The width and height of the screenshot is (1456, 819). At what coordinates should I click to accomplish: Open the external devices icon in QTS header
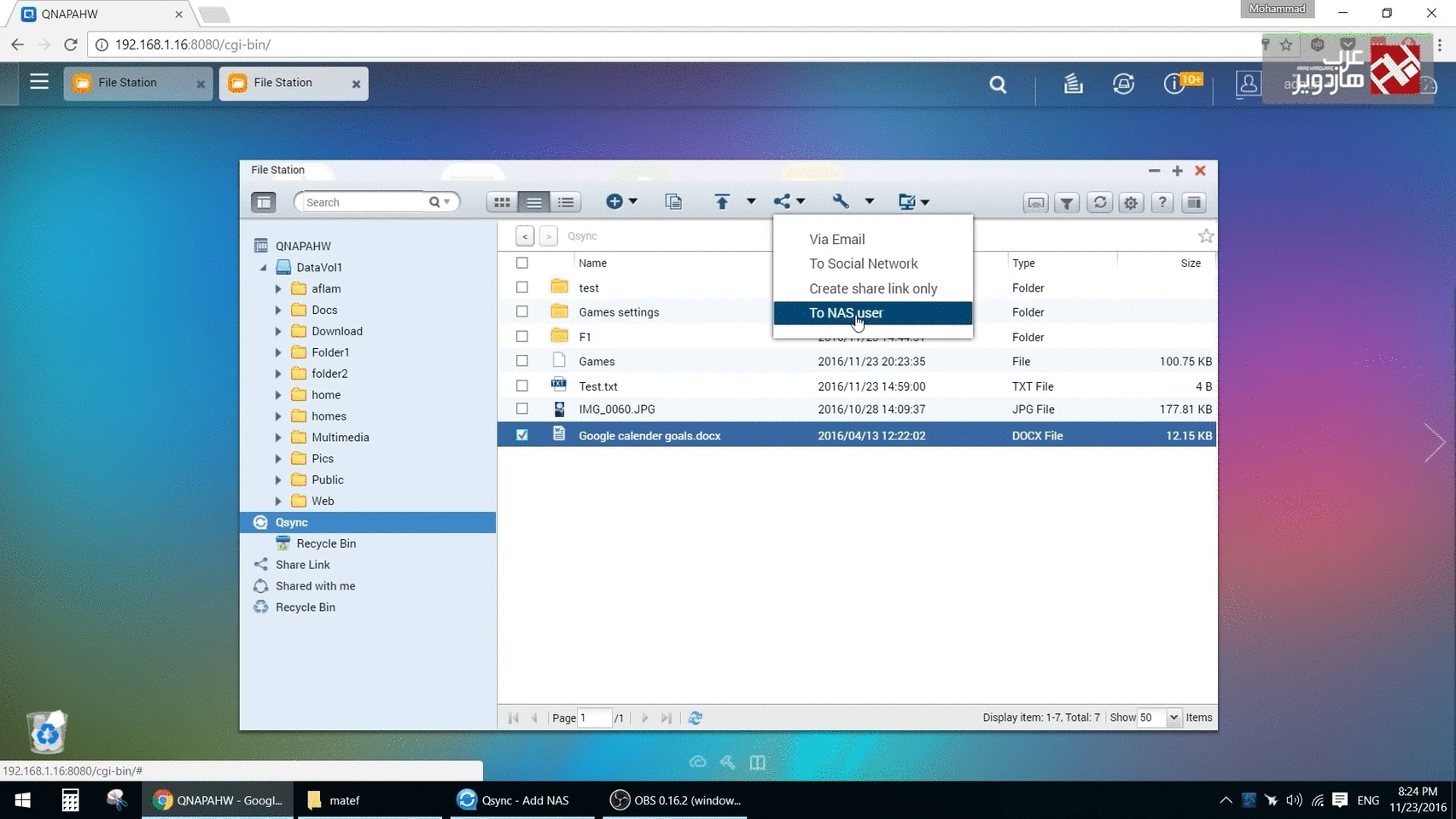click(x=1123, y=84)
